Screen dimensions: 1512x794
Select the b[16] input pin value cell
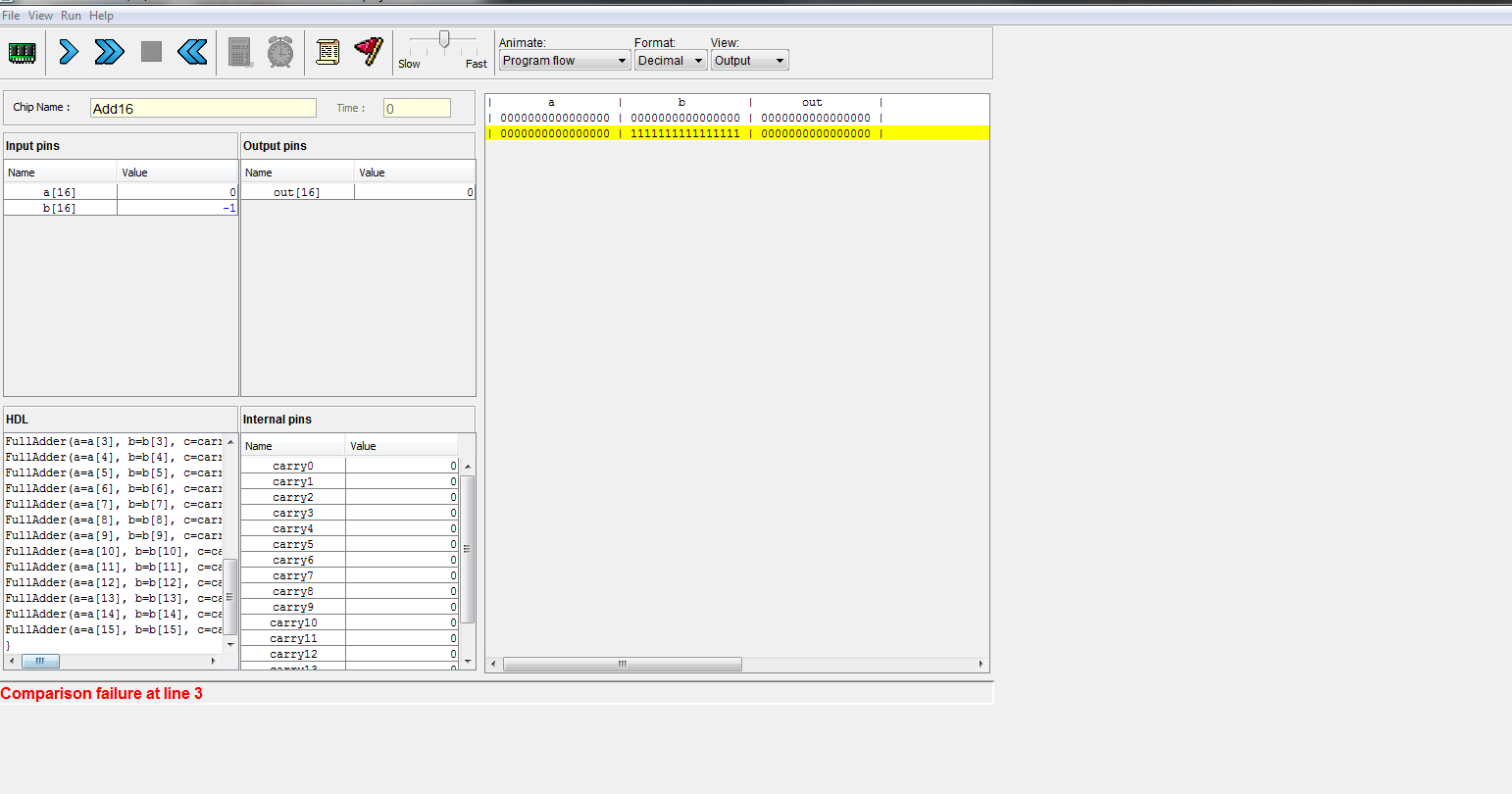(177, 208)
